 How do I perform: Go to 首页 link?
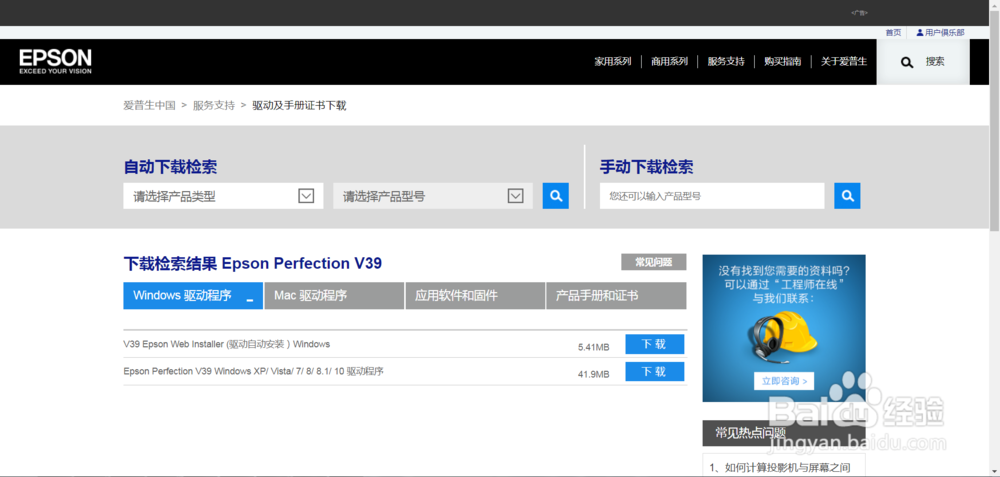pos(893,33)
